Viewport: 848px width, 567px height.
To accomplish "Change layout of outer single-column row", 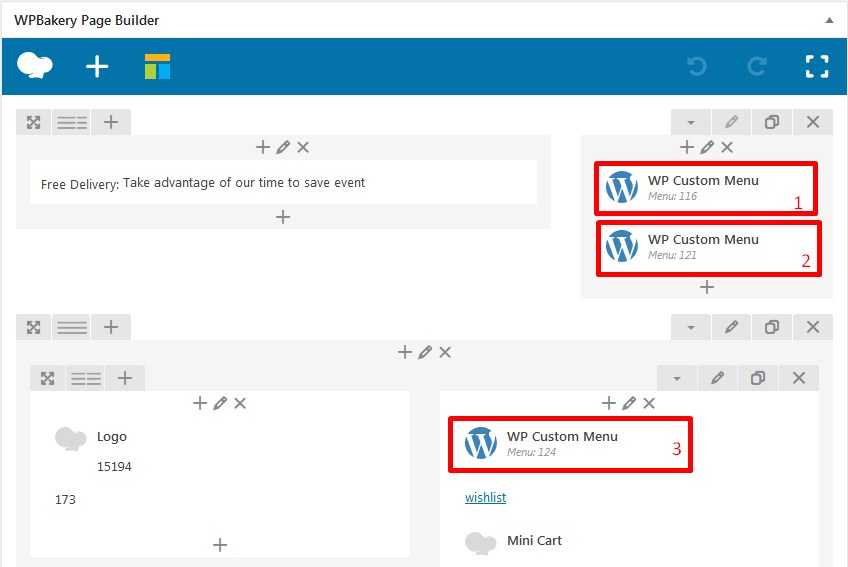I will 72,327.
